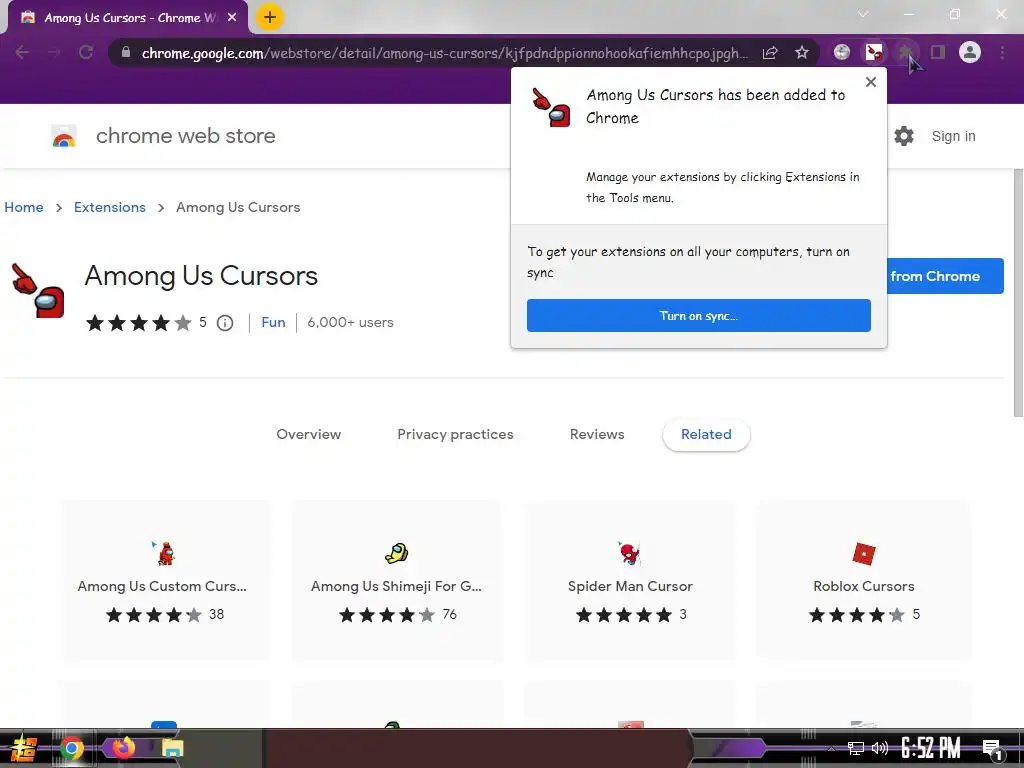Click the Chrome icon in the taskbar
Viewport: 1024px width, 768px height.
pos(72,748)
